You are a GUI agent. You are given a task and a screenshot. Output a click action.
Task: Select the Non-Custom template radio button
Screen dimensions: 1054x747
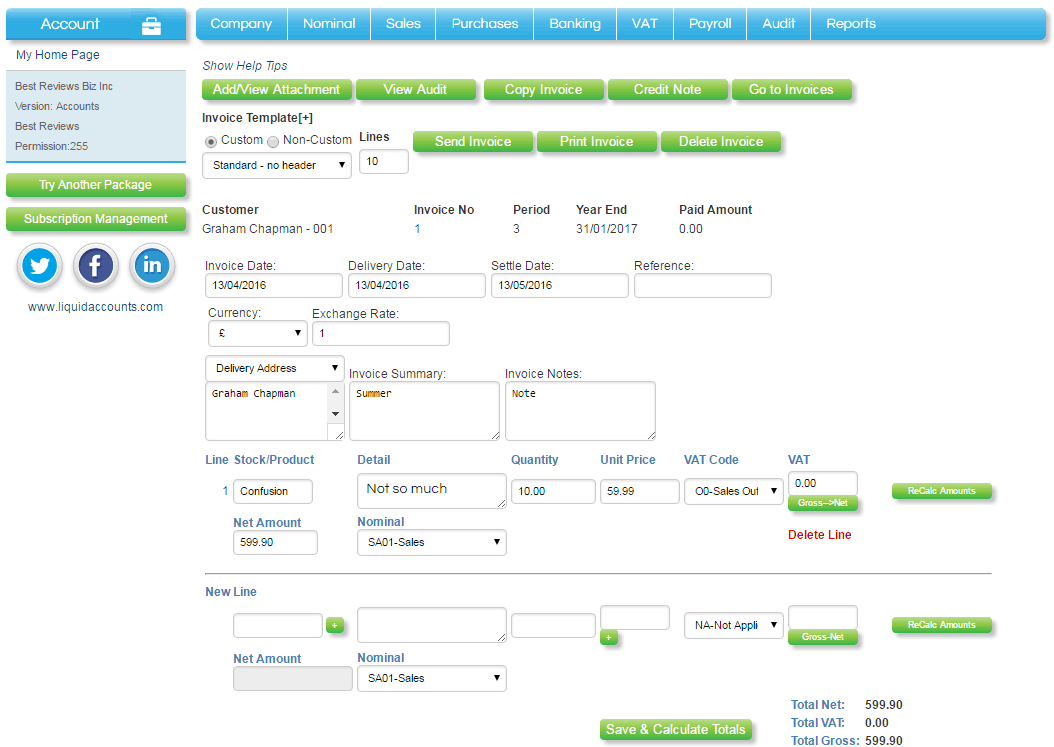pyautogui.click(x=272, y=141)
